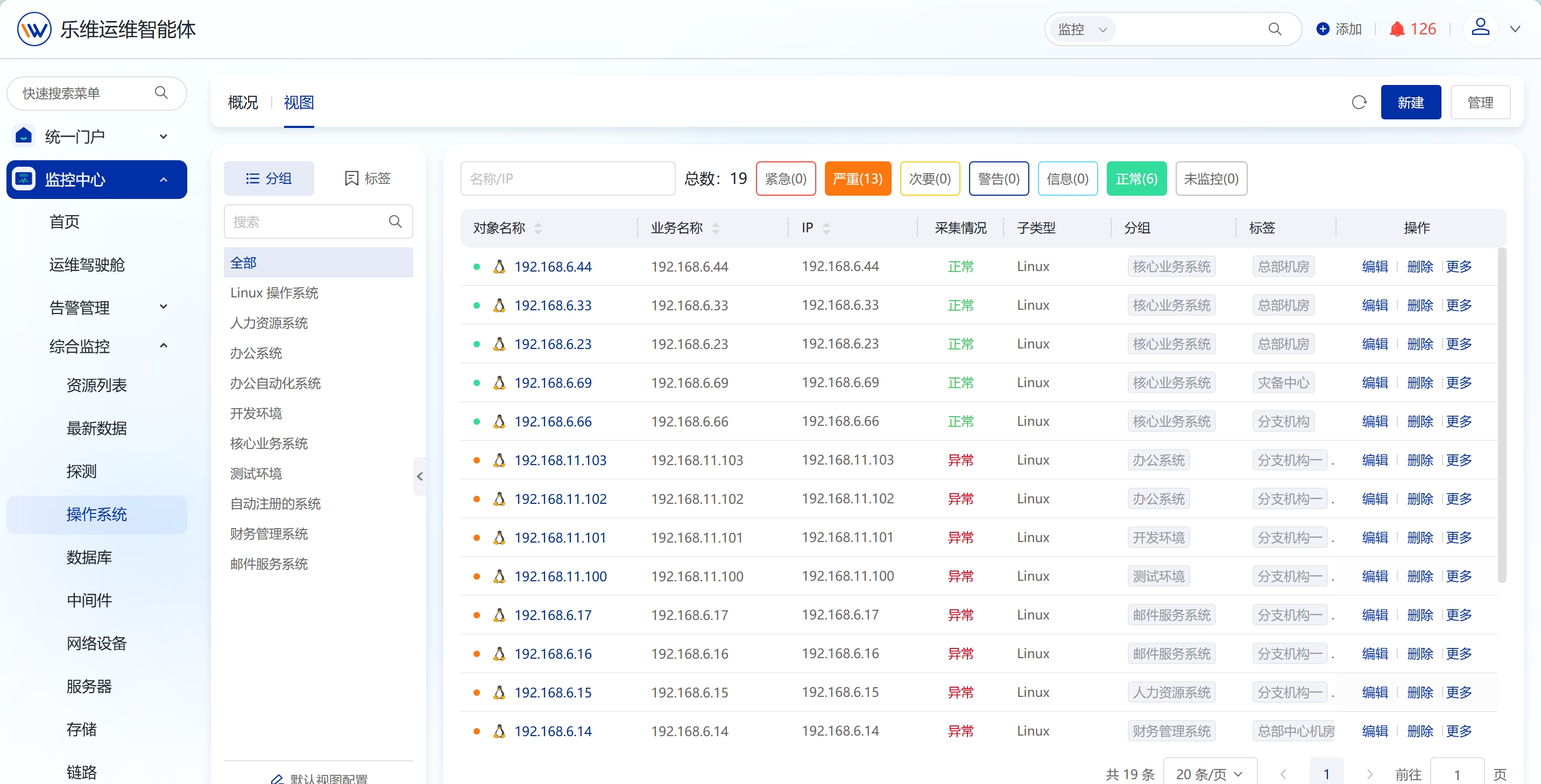The height and width of the screenshot is (784, 1541).
Task: Open the 20 条/页 page size dropdown
Action: coord(1210,774)
